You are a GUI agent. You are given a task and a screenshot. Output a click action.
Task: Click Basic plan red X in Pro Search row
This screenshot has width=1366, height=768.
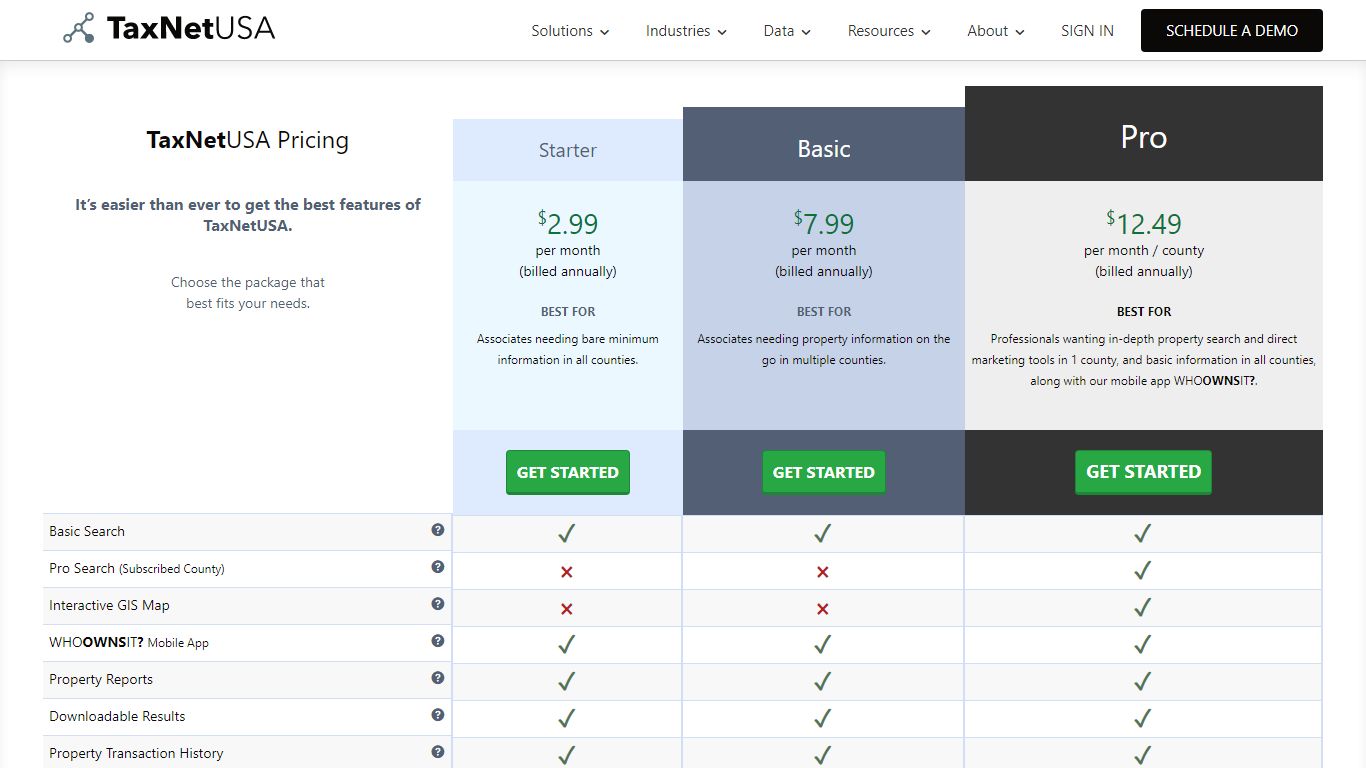(823, 572)
